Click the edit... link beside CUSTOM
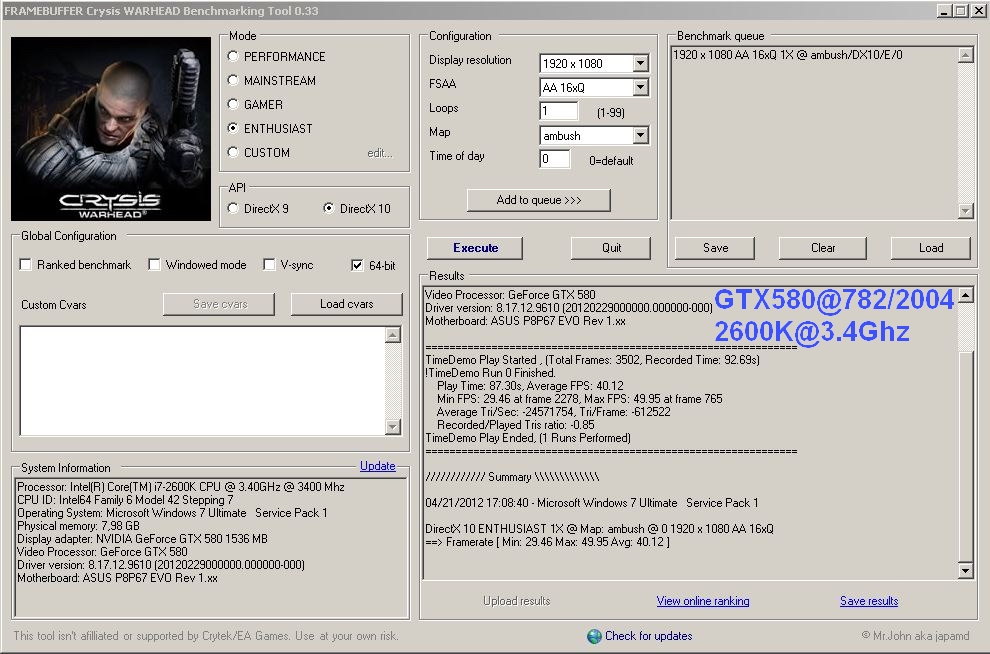The image size is (990, 654). click(x=379, y=153)
